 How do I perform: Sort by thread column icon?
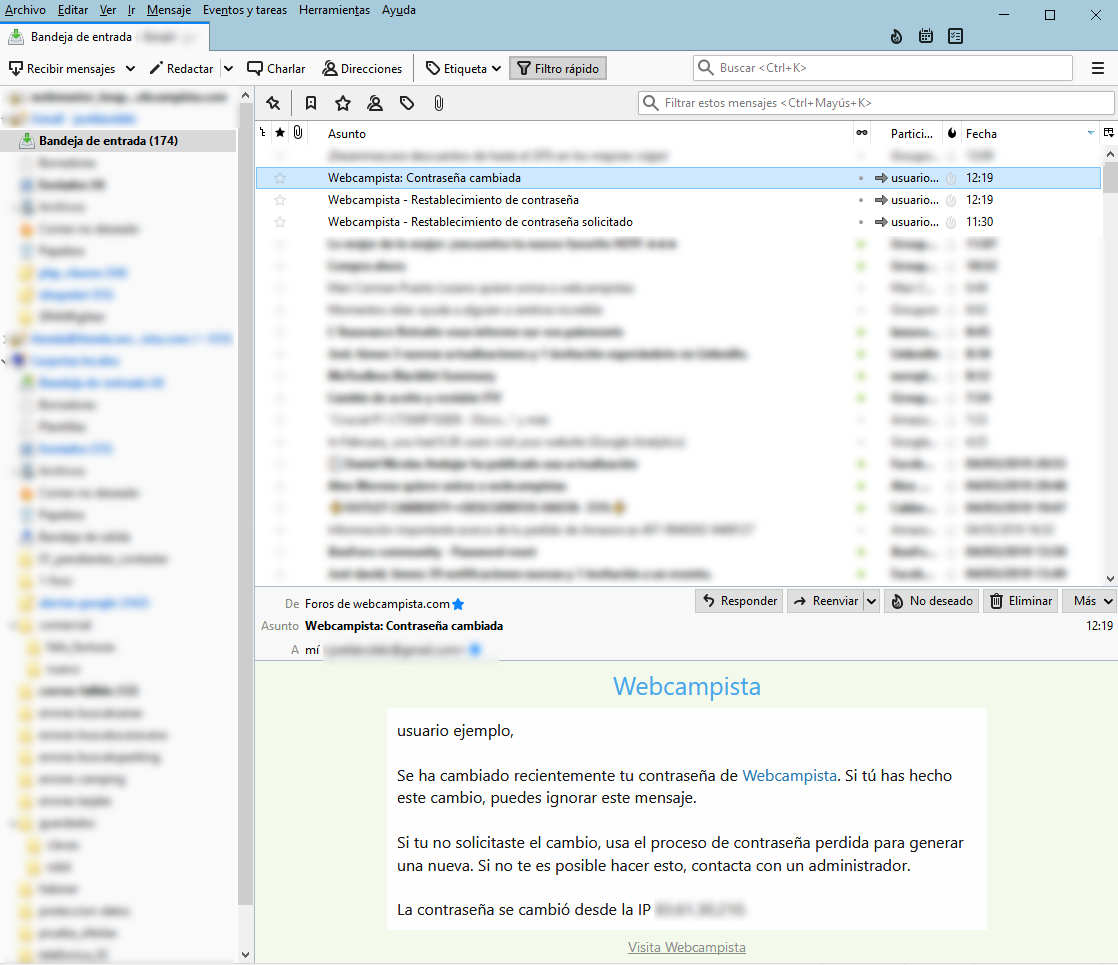click(x=262, y=133)
